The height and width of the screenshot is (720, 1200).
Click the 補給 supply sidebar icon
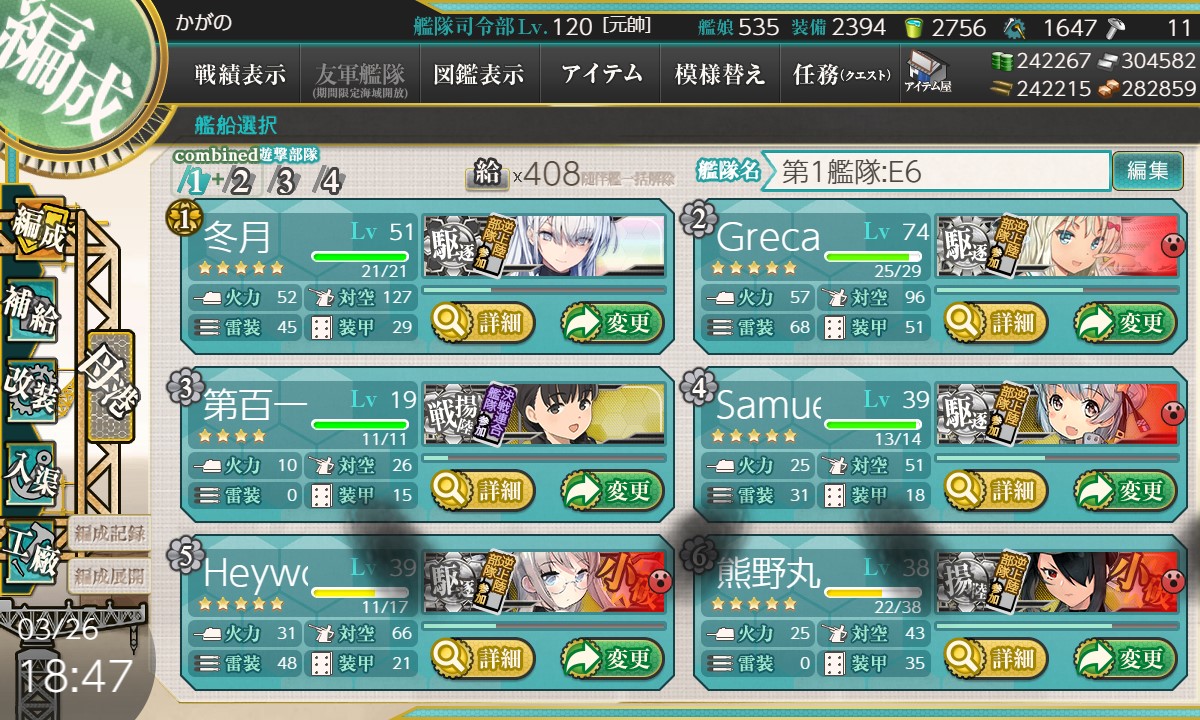click(x=31, y=312)
